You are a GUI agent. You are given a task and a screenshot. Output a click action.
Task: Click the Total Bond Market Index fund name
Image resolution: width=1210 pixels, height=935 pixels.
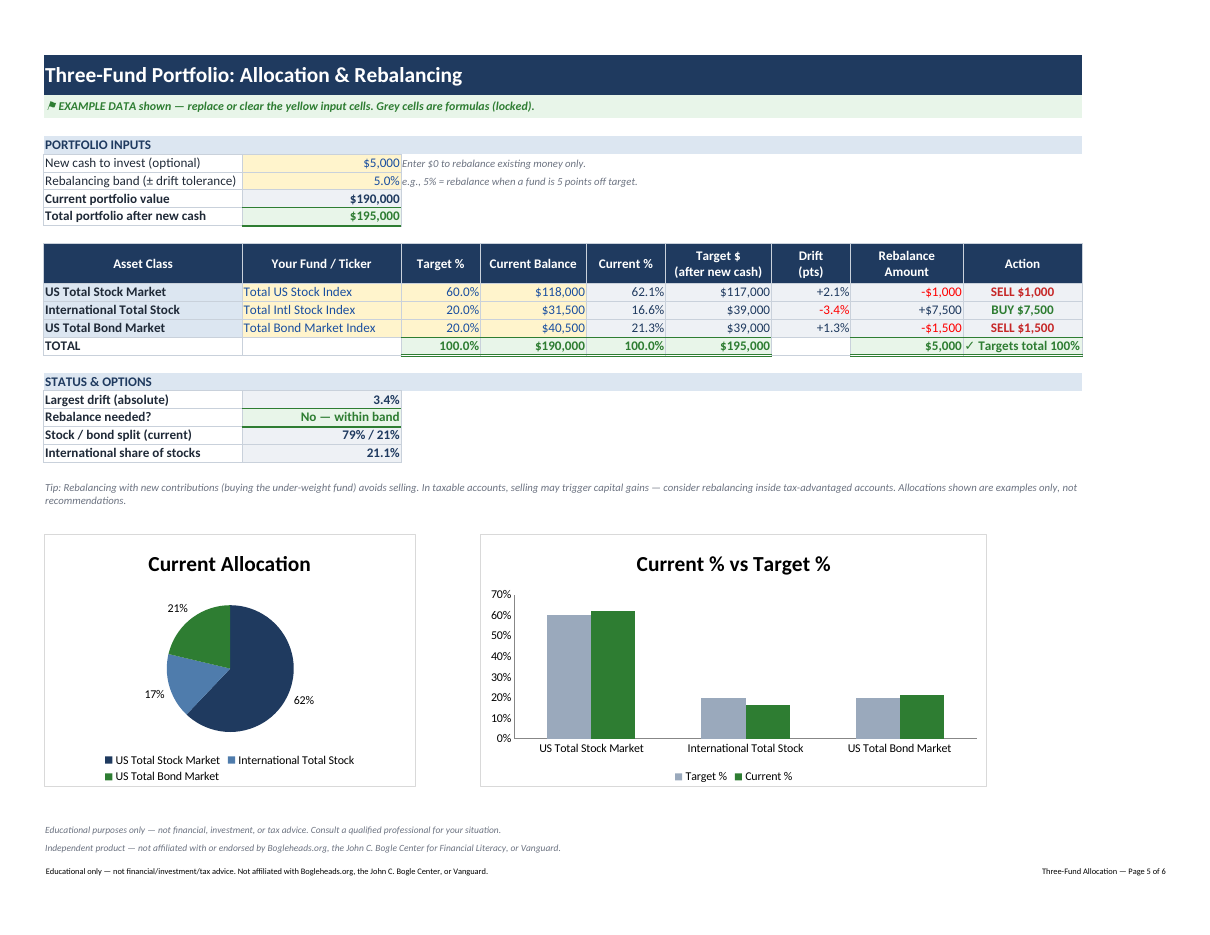322,328
